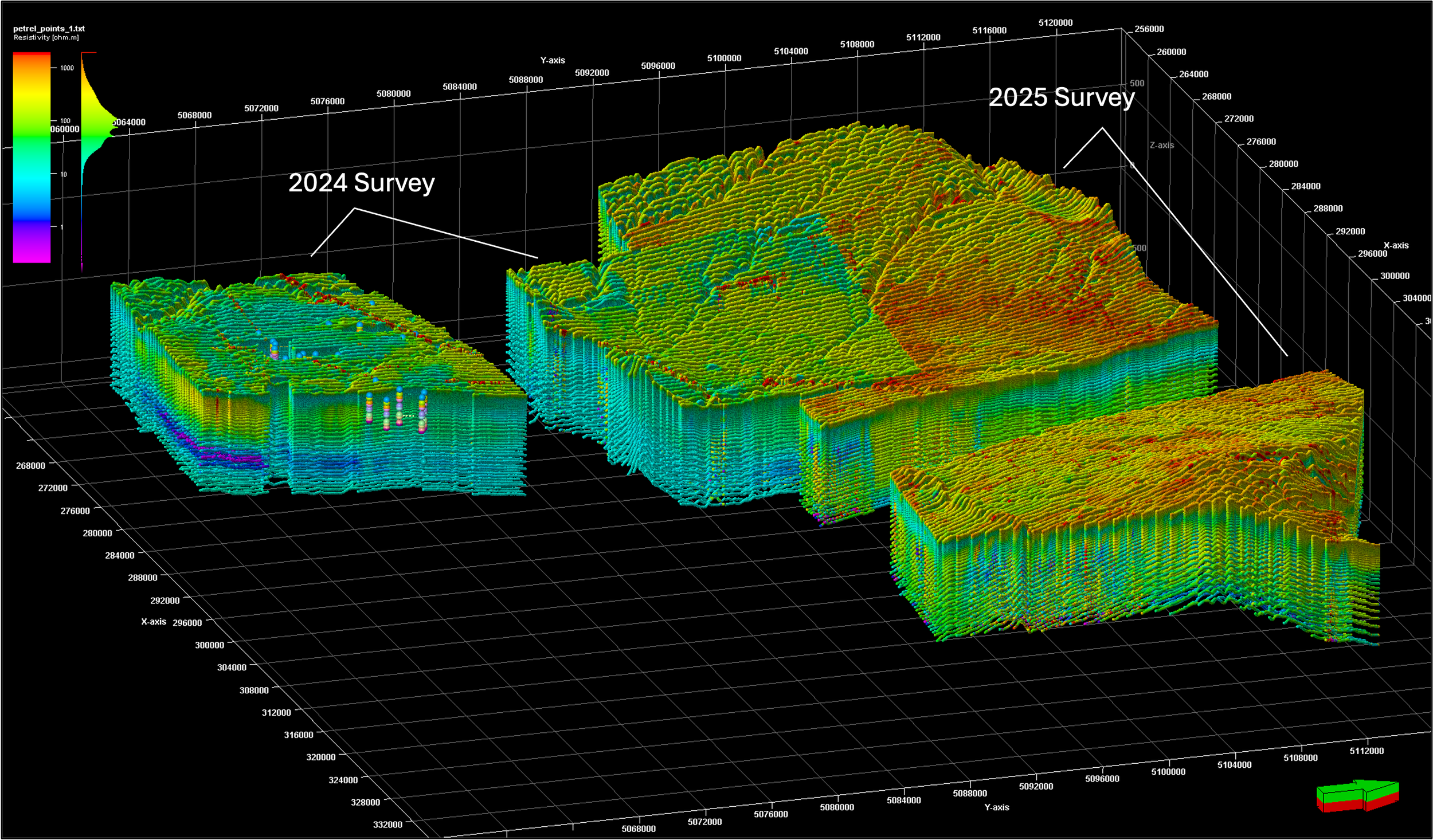
Task: Pick the borehole marker atop the 2024 survey block
Action: point(274,348)
